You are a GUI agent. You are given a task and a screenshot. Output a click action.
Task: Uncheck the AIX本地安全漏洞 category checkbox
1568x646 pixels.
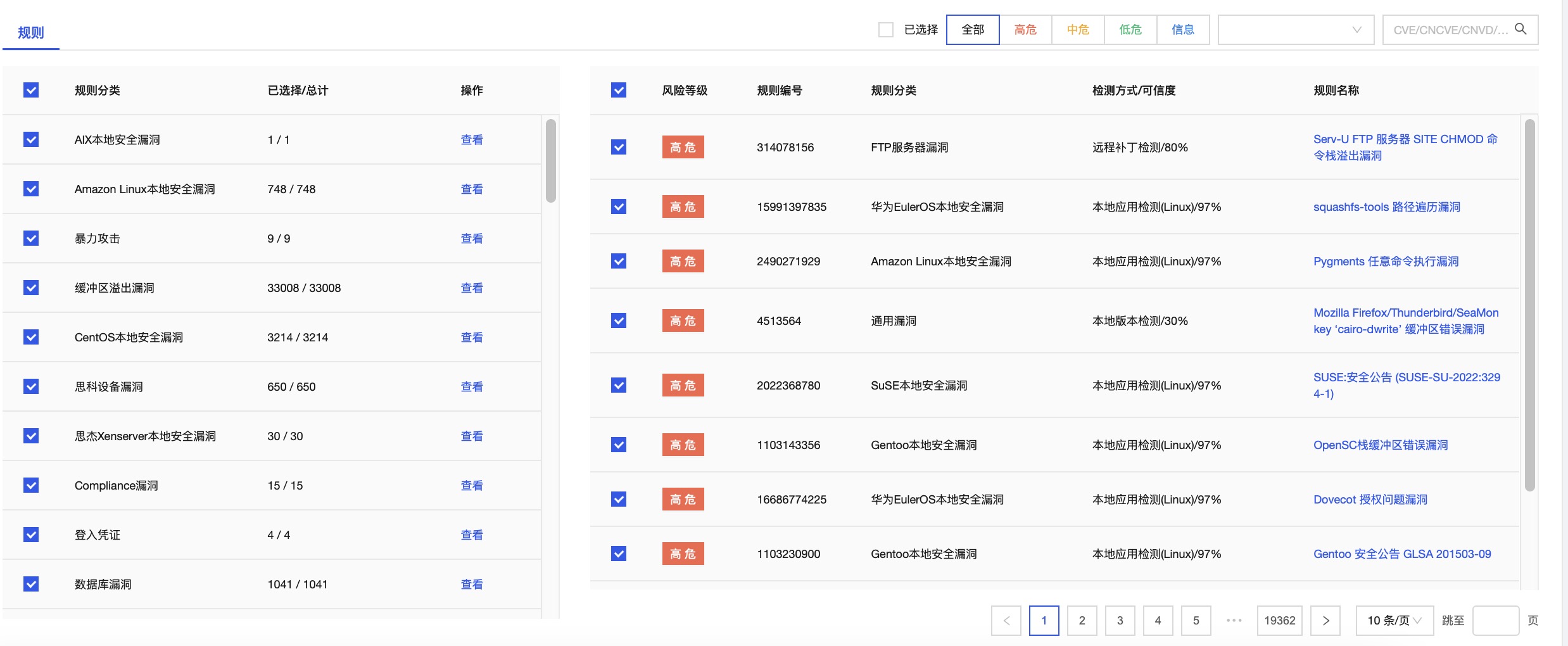point(31,139)
